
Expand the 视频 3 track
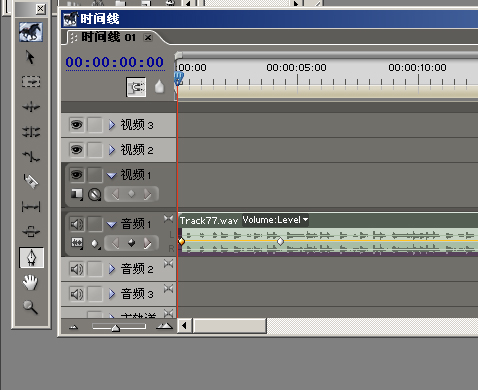(x=112, y=125)
